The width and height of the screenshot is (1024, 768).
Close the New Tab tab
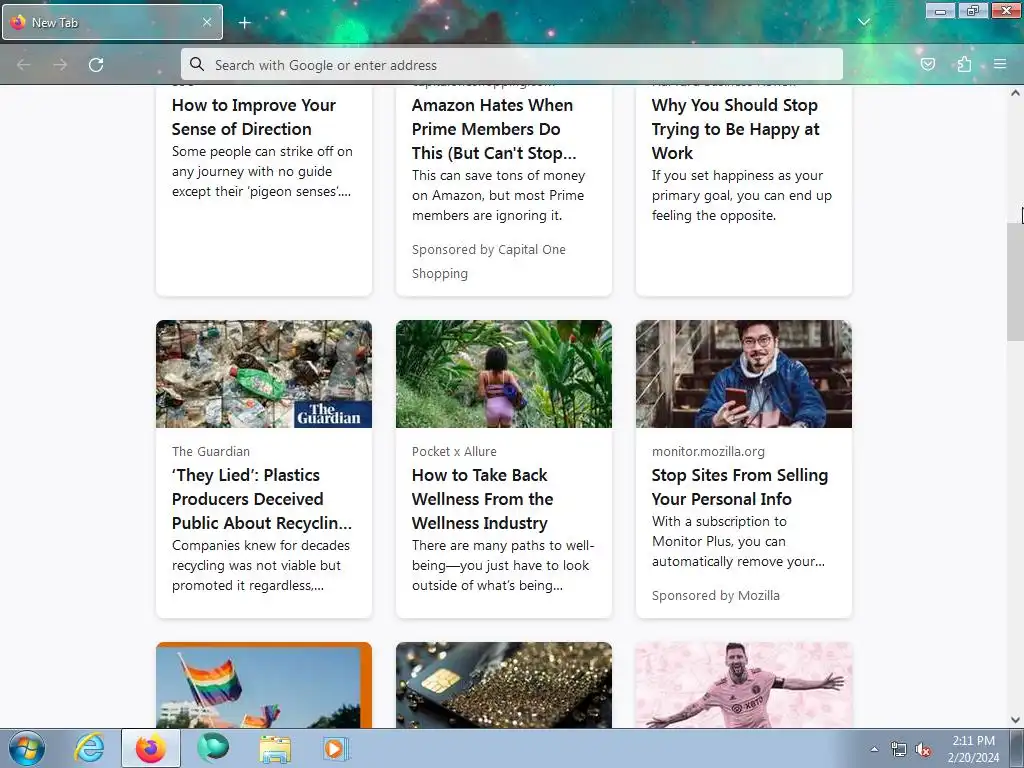click(x=207, y=22)
